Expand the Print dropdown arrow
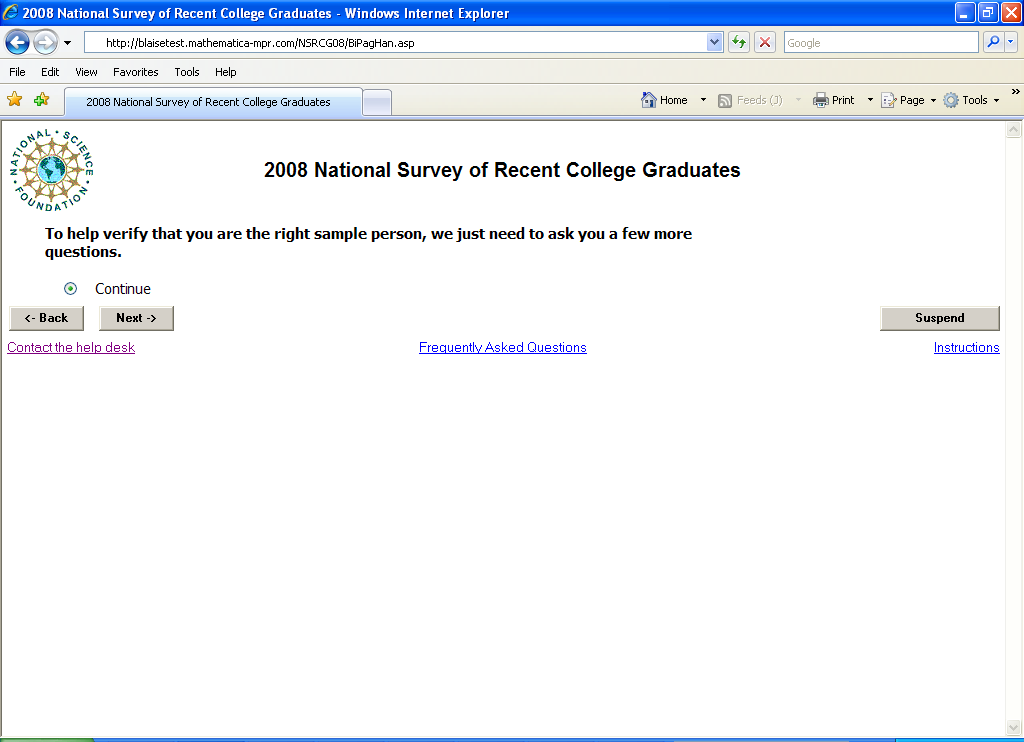 pyautogui.click(x=870, y=100)
